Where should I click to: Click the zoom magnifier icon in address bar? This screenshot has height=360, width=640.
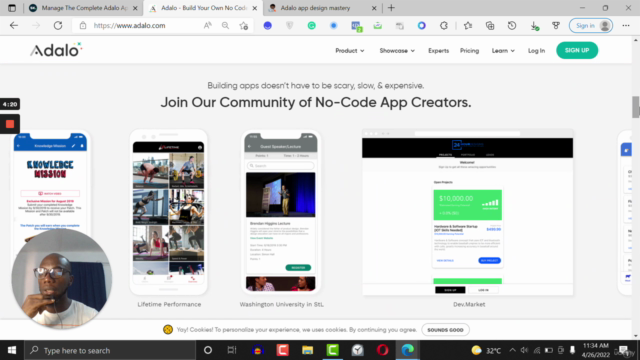(x=225, y=25)
